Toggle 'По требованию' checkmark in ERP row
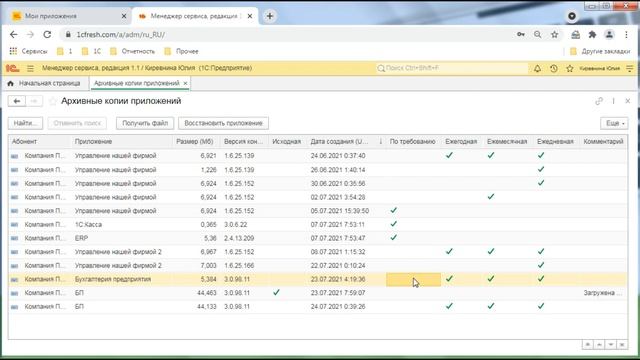This screenshot has height=360, width=640. (x=393, y=238)
